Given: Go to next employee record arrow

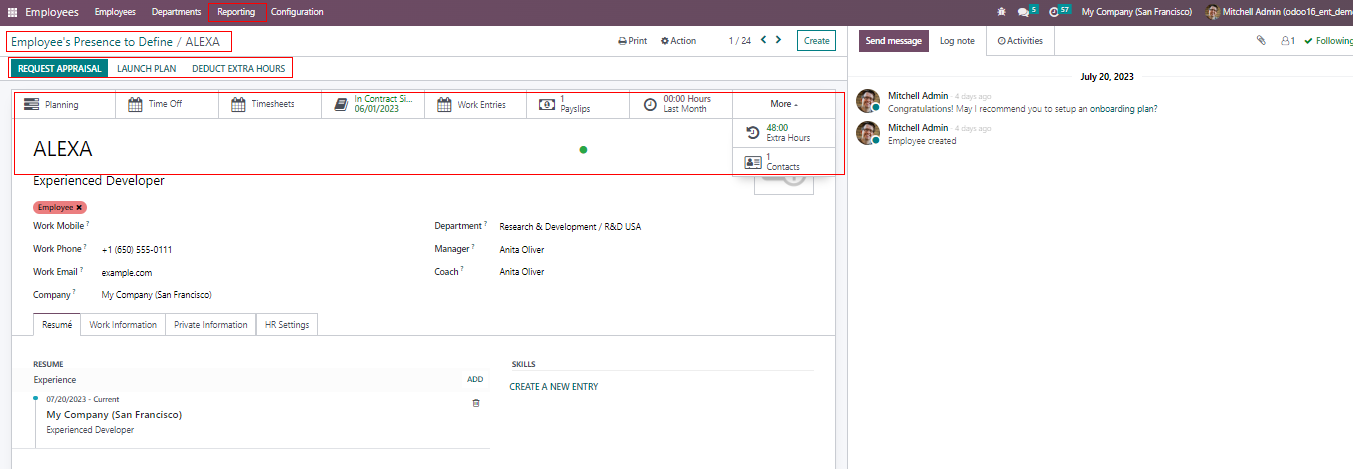Looking at the screenshot, I should (x=780, y=40).
